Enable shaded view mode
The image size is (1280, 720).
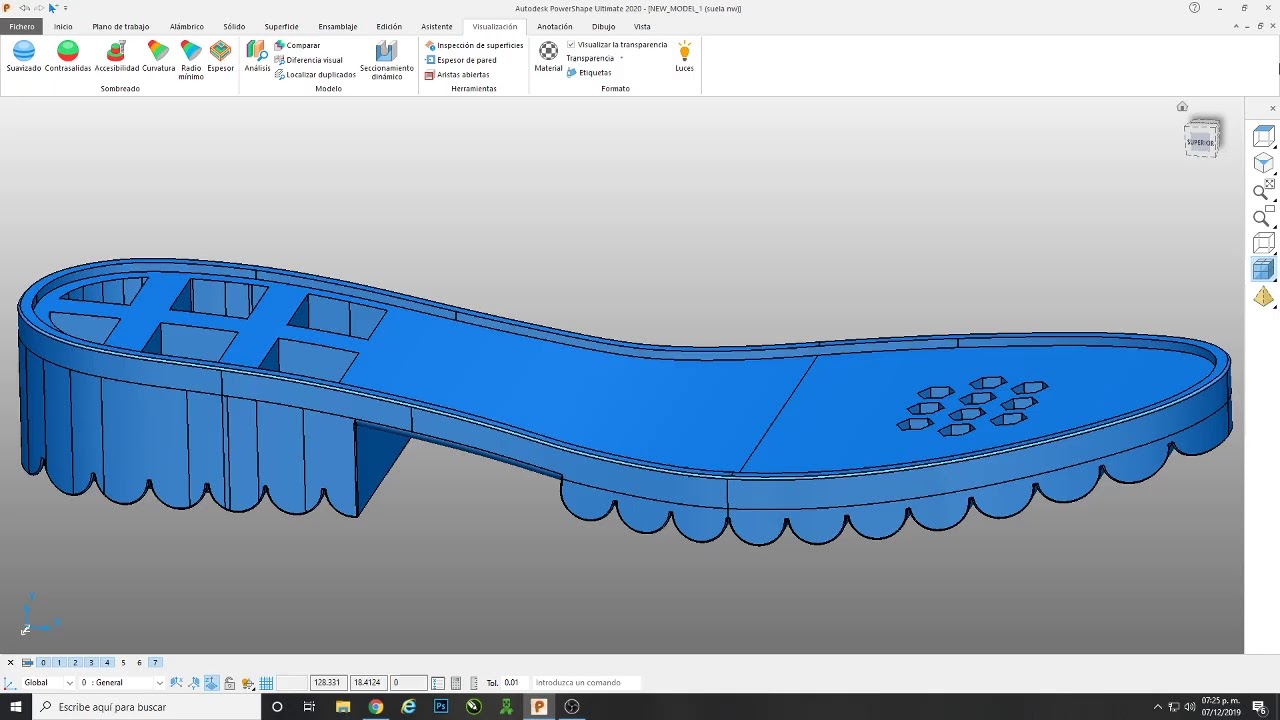tap(1264, 269)
